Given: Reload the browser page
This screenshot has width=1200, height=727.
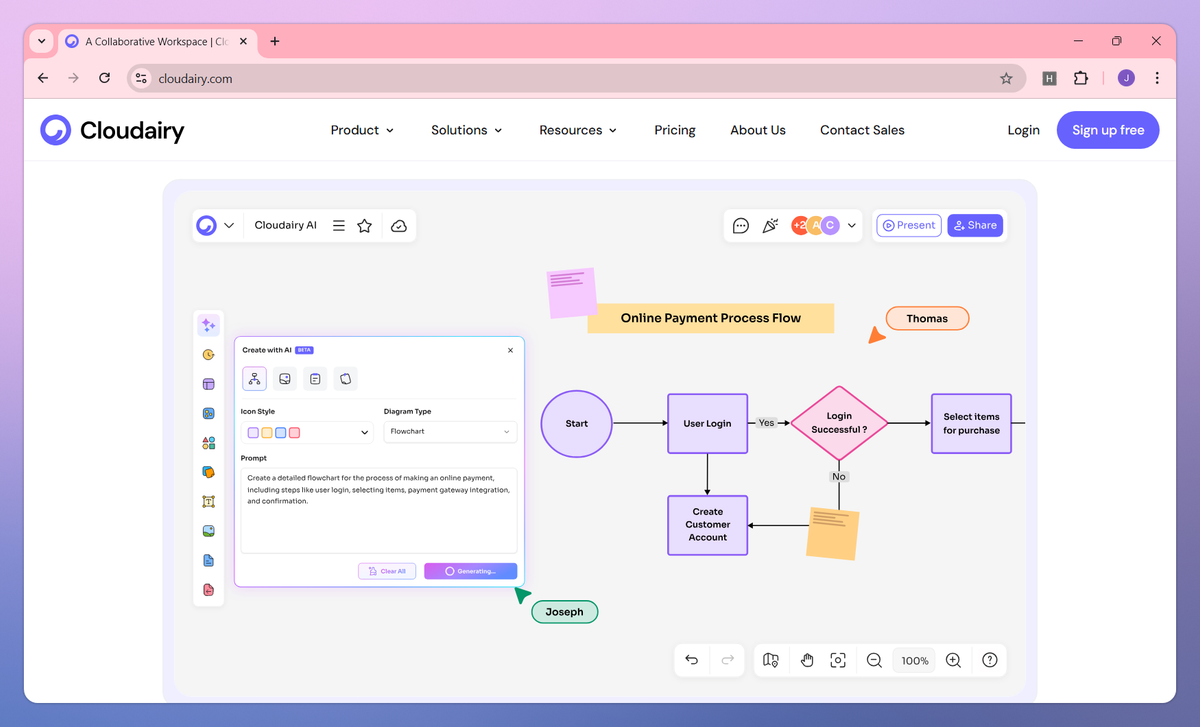Looking at the screenshot, I should (104, 78).
